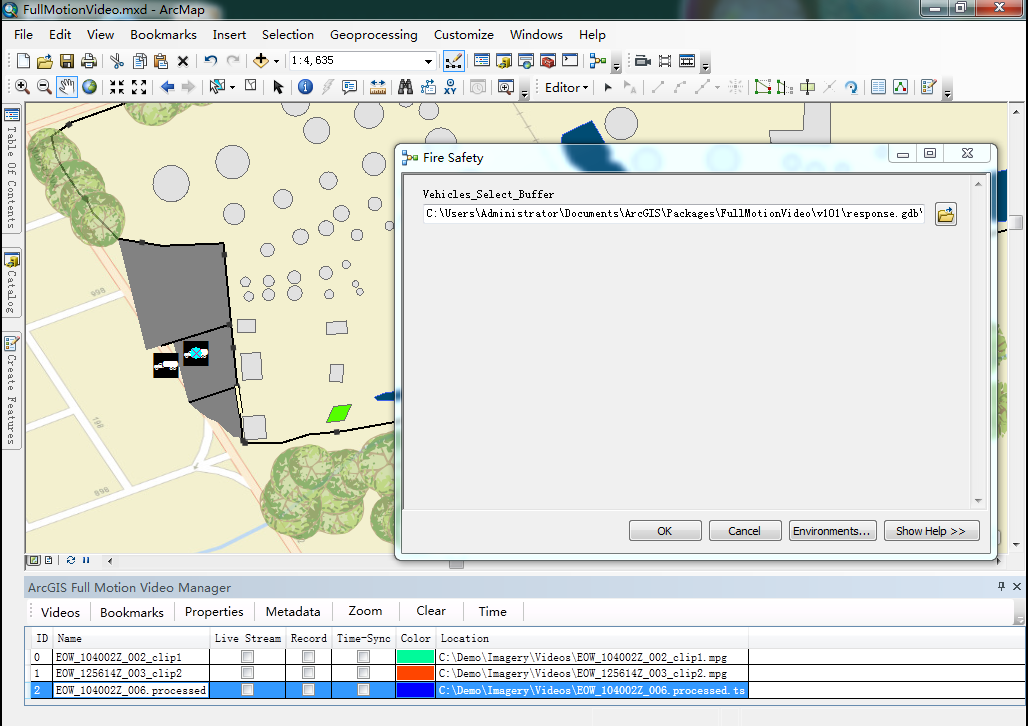Select the Identify info tool

[305, 87]
